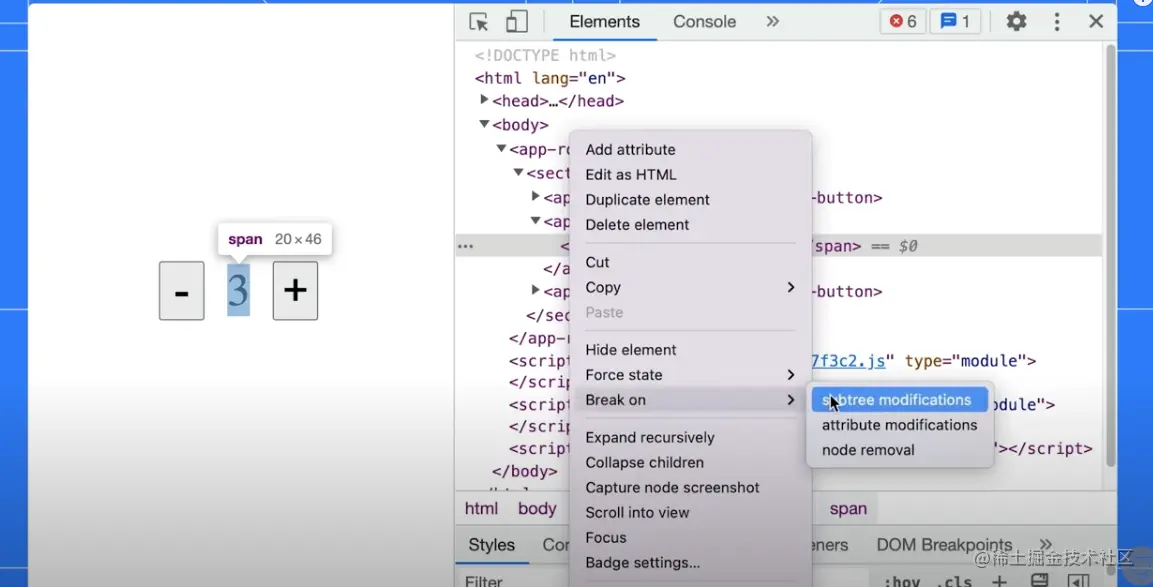
Task: Click the Elements panel vertical scrollbar
Action: (1110, 254)
